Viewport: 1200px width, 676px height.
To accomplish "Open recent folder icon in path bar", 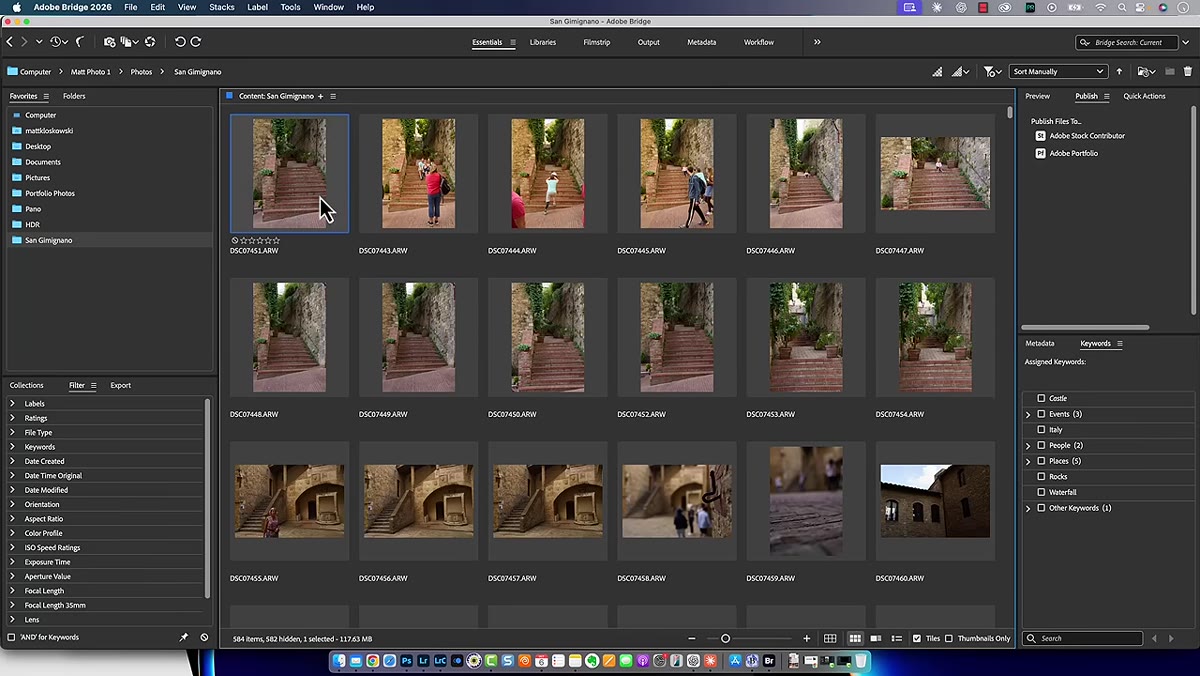I will coord(1145,72).
